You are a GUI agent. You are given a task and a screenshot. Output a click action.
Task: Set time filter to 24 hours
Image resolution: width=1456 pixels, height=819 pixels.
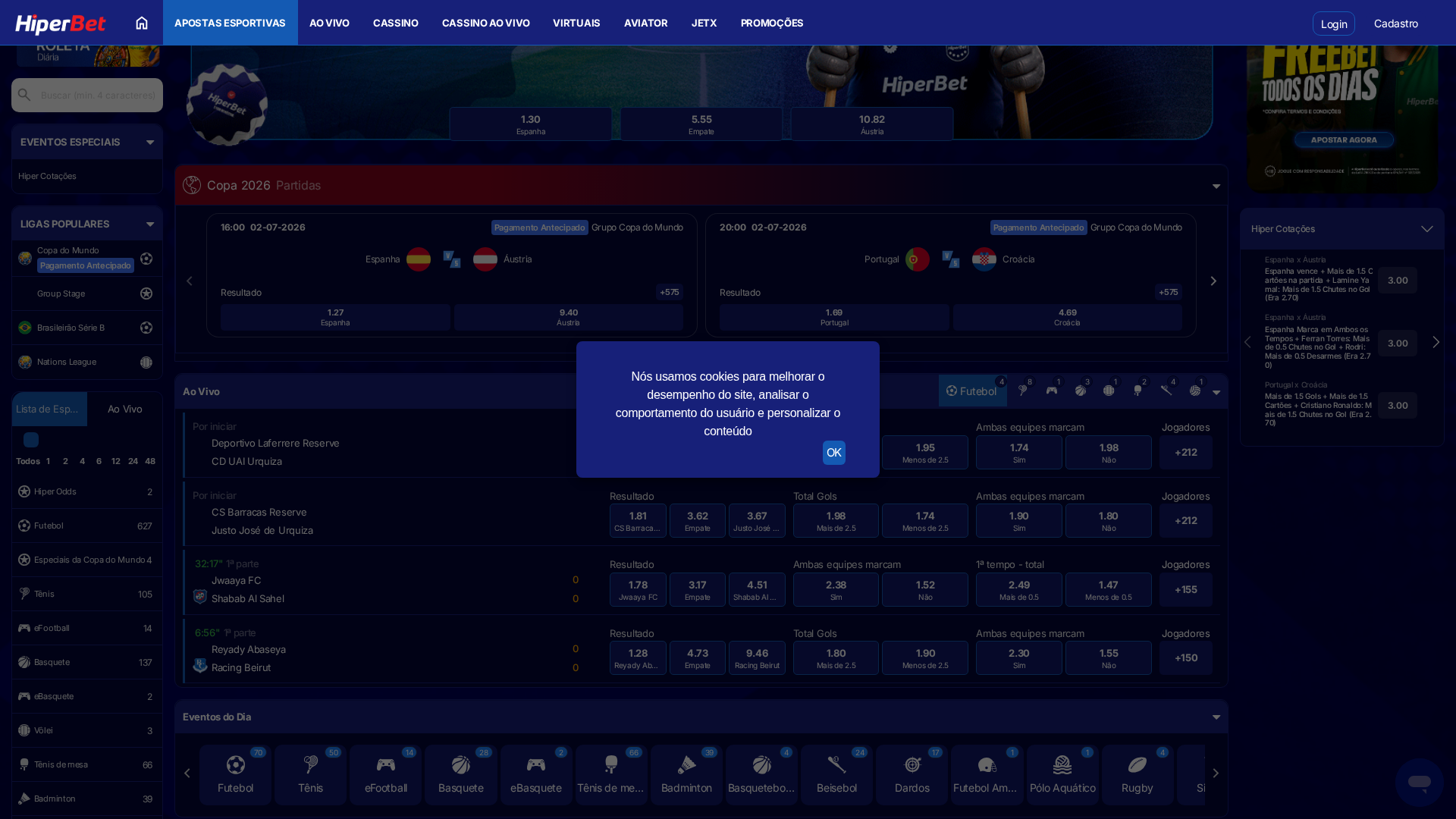click(133, 461)
